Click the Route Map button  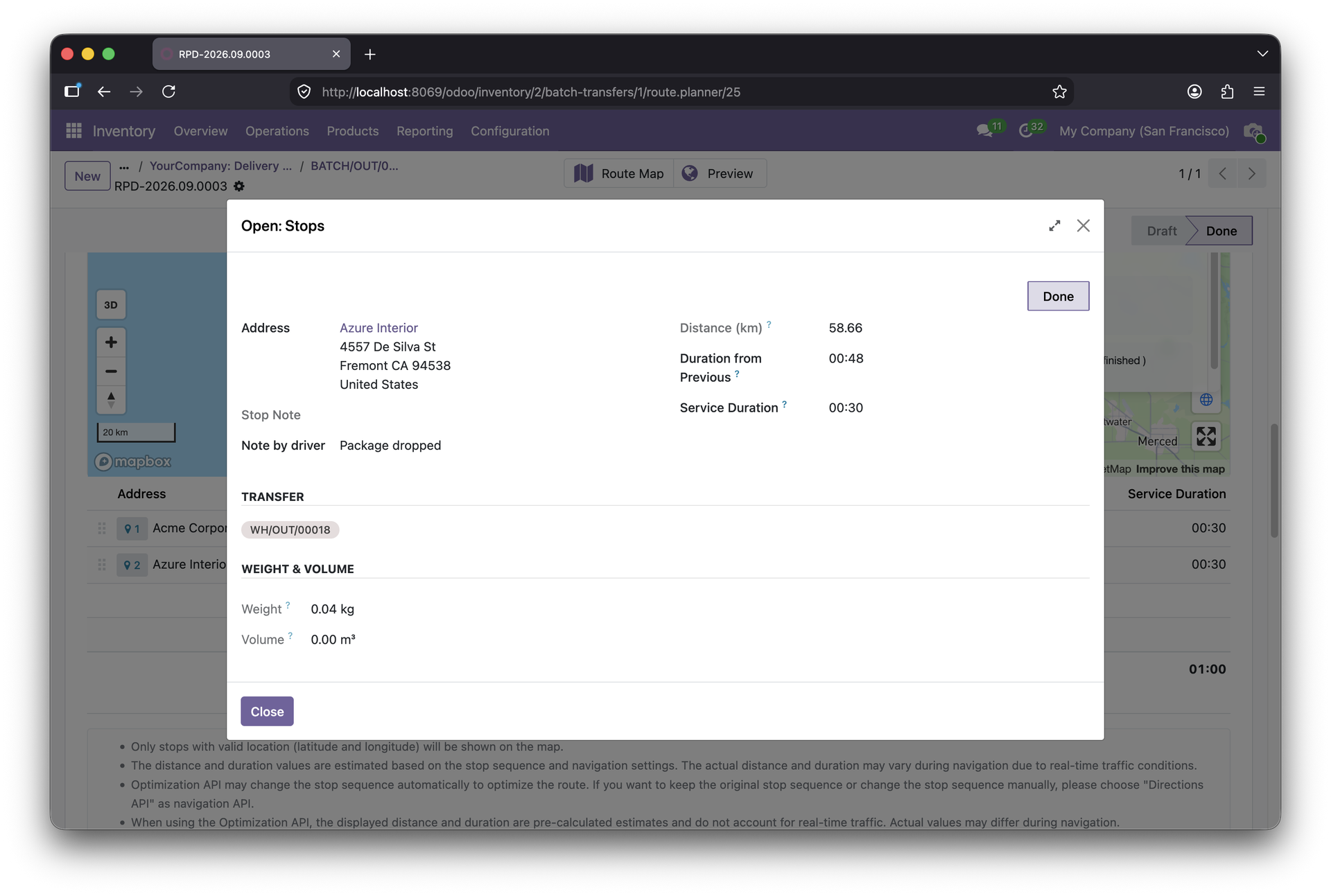[619, 174]
